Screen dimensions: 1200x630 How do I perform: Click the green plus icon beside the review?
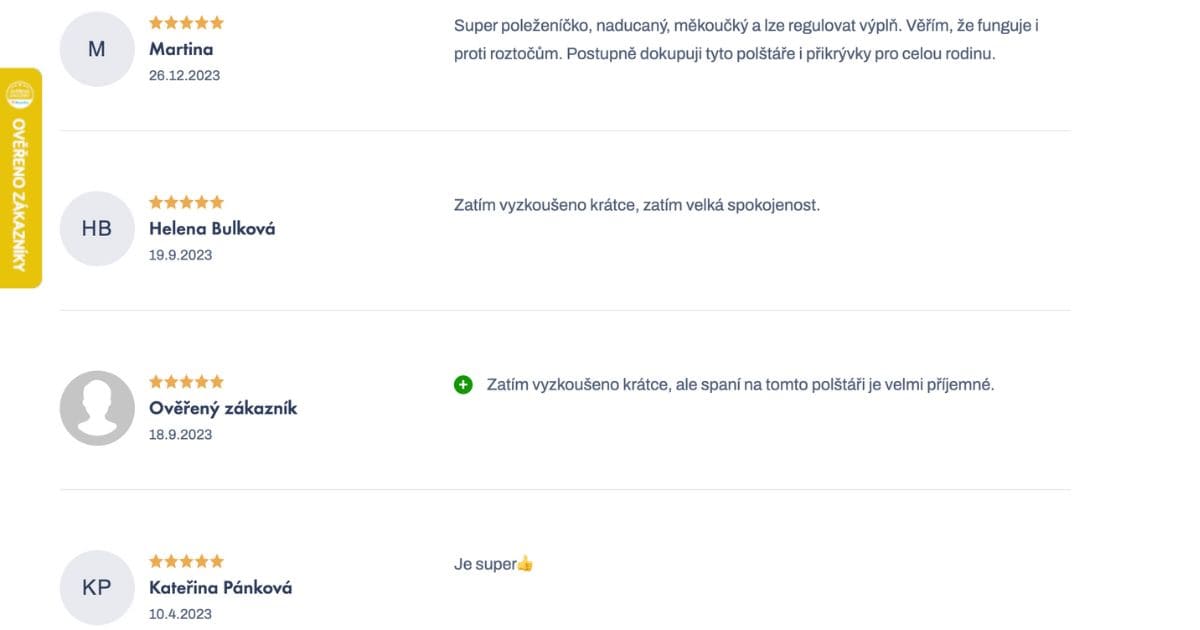click(461, 384)
